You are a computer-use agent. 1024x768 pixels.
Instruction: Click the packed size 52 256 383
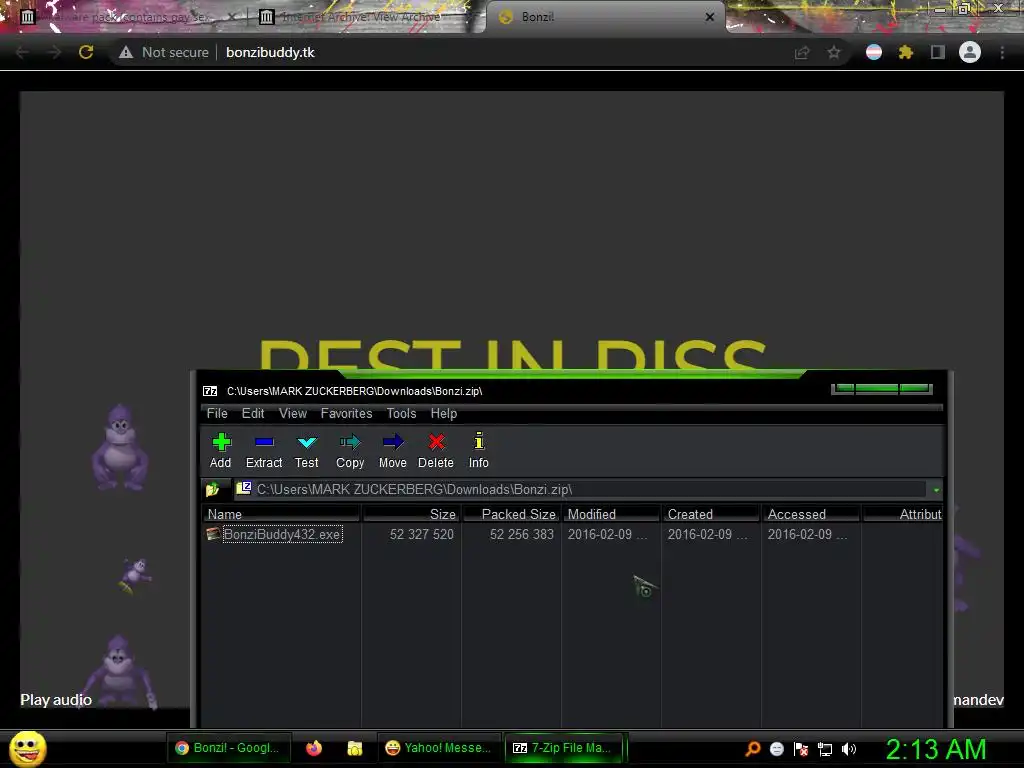click(x=522, y=534)
